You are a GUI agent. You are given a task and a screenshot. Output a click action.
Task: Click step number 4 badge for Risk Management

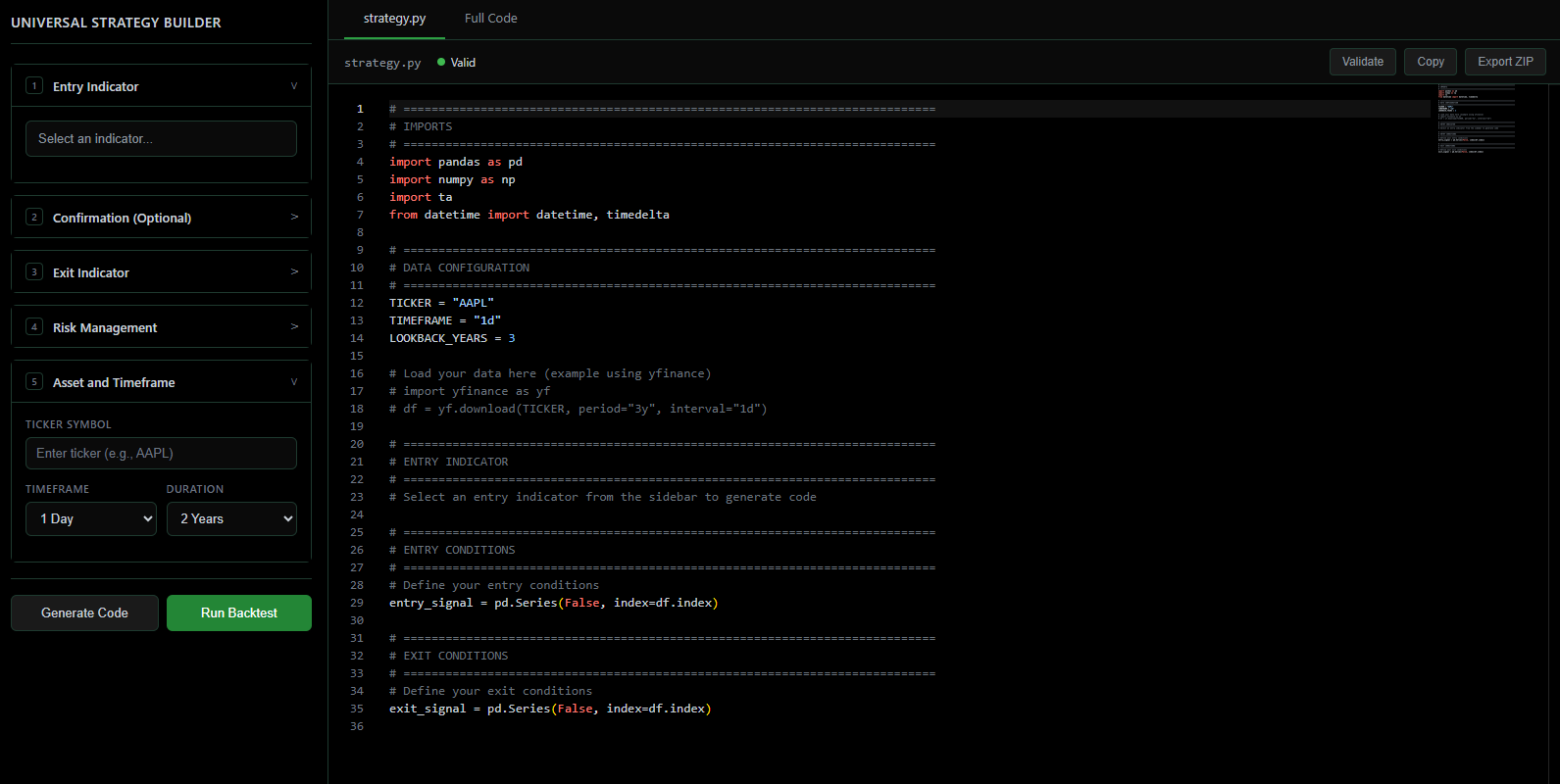click(x=34, y=326)
